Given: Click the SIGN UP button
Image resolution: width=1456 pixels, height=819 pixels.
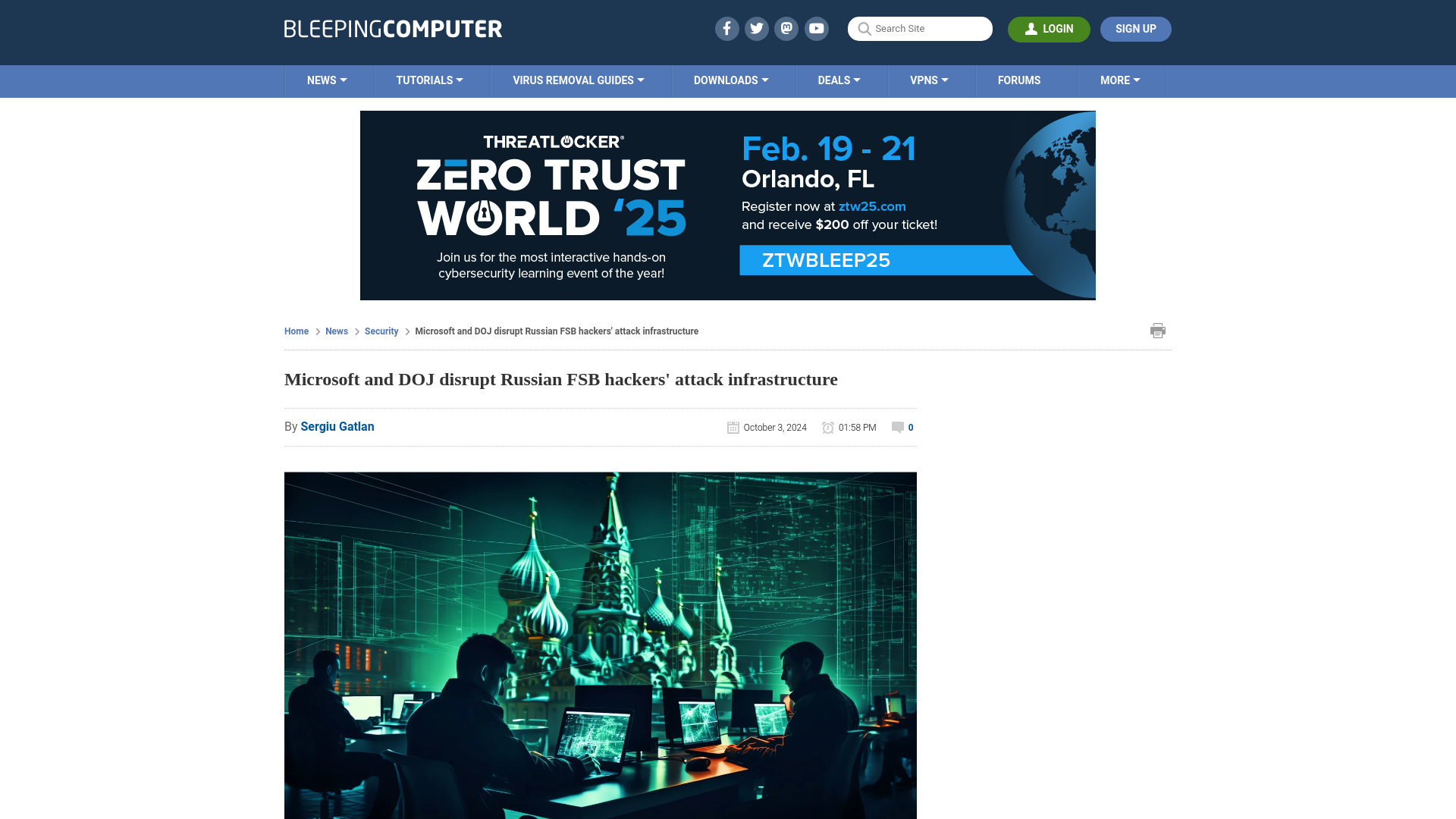Looking at the screenshot, I should [x=1135, y=28].
